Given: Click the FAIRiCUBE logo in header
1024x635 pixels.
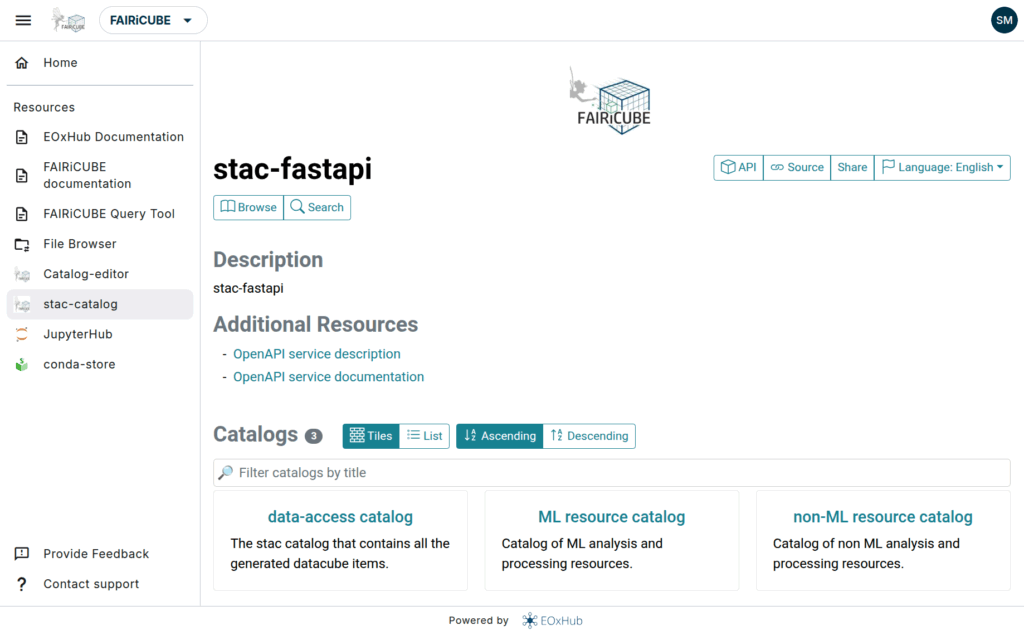Looking at the screenshot, I should [69, 20].
